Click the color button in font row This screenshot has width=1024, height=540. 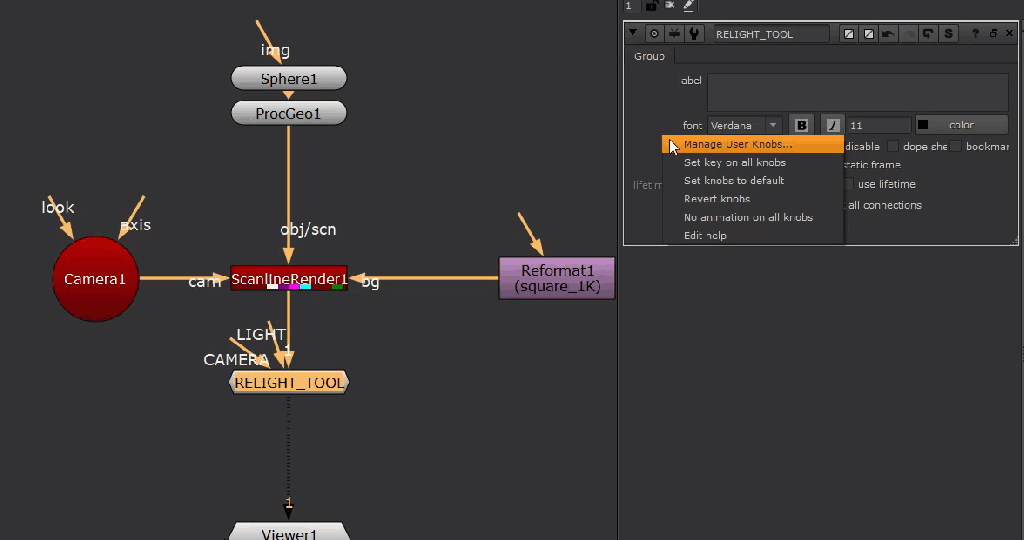tap(961, 125)
